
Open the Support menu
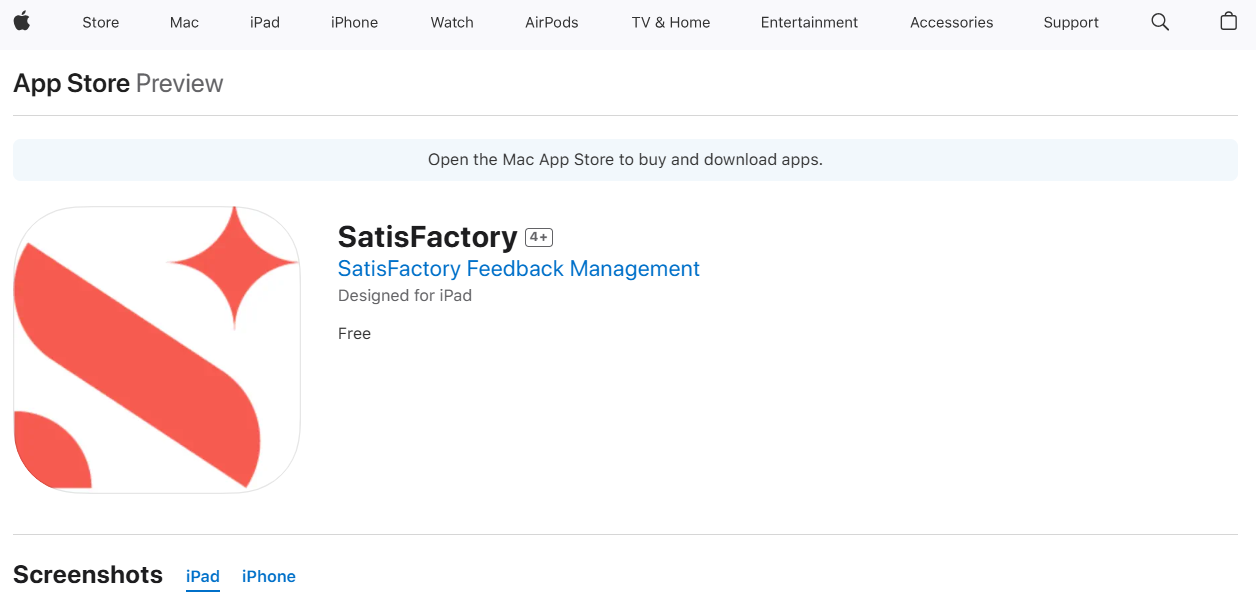coord(1071,22)
